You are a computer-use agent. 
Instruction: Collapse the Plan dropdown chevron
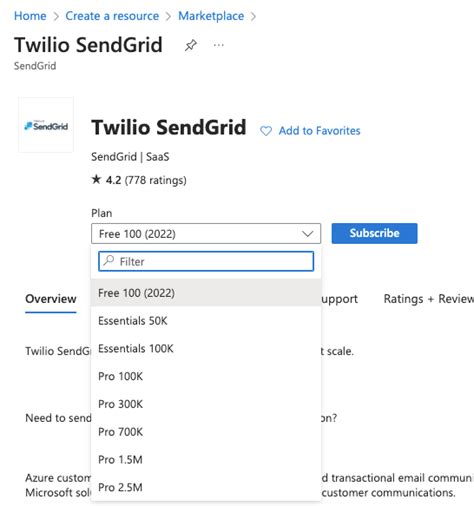click(x=307, y=234)
